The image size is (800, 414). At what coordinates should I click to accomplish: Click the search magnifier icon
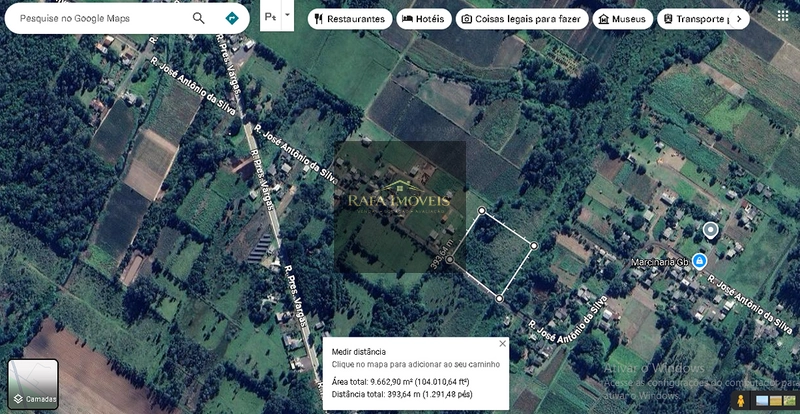pyautogui.click(x=198, y=18)
